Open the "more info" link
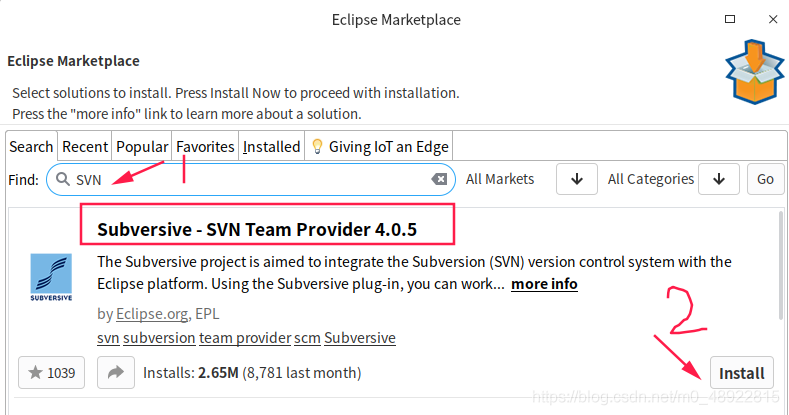The width and height of the screenshot is (789, 415). (544, 284)
